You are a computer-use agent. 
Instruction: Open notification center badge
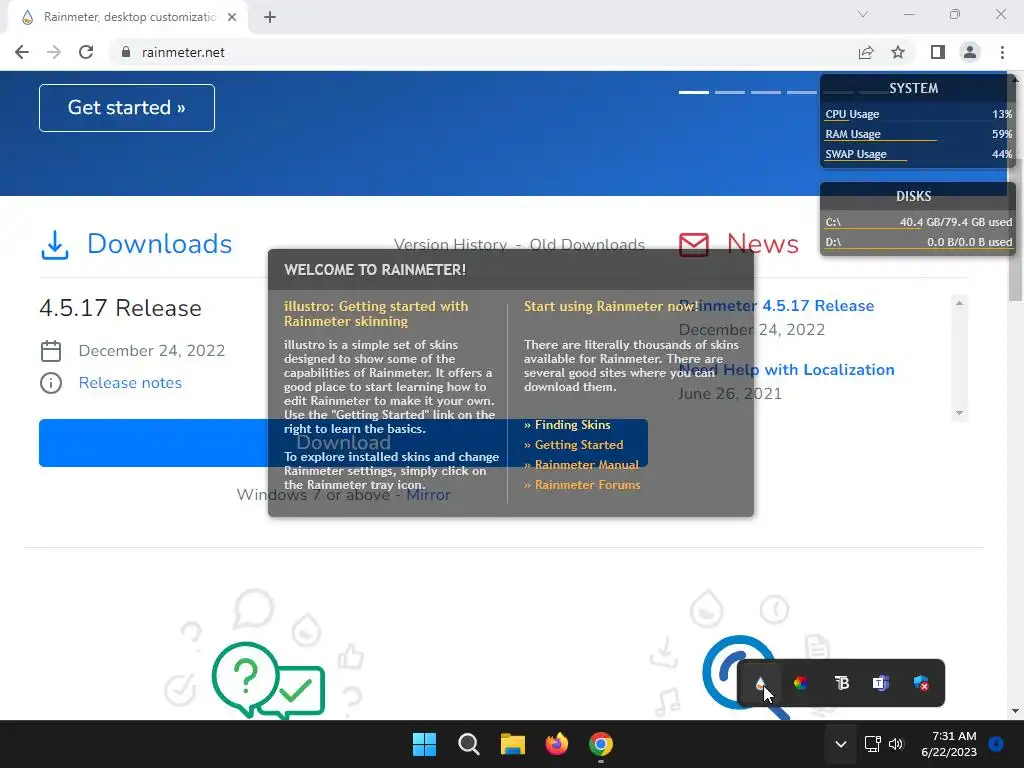click(997, 744)
